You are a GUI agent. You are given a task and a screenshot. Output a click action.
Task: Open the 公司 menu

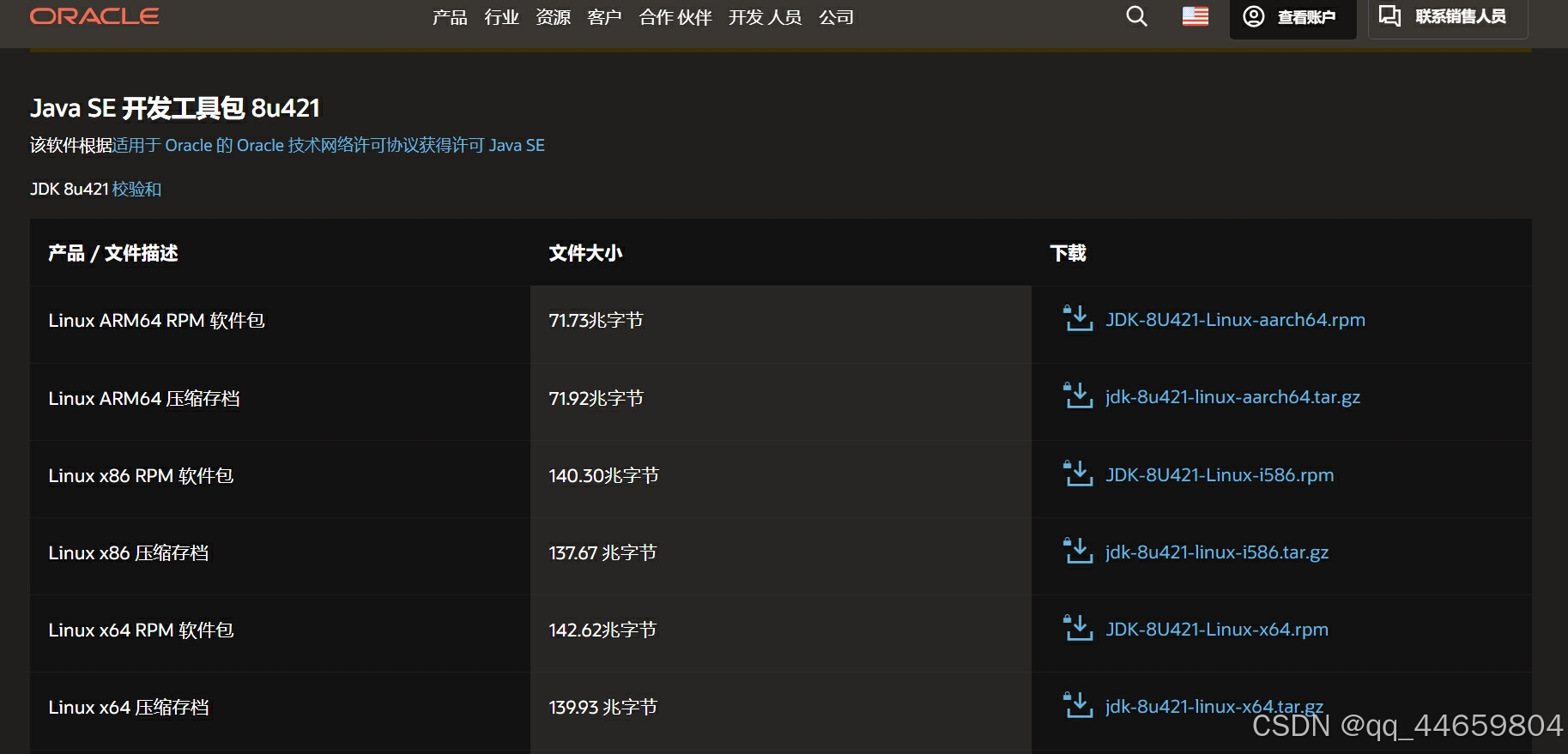pyautogui.click(x=836, y=17)
